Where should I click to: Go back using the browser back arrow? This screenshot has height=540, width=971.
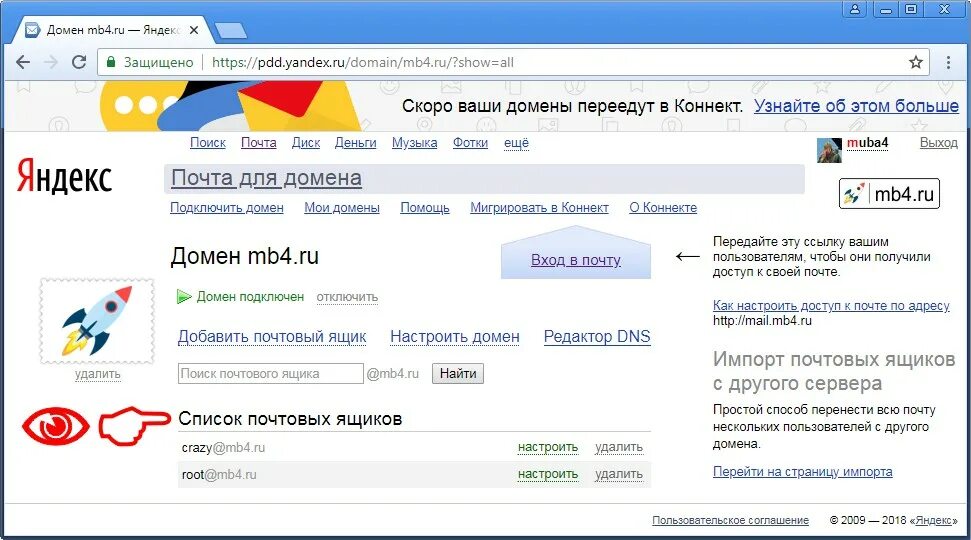click(23, 62)
